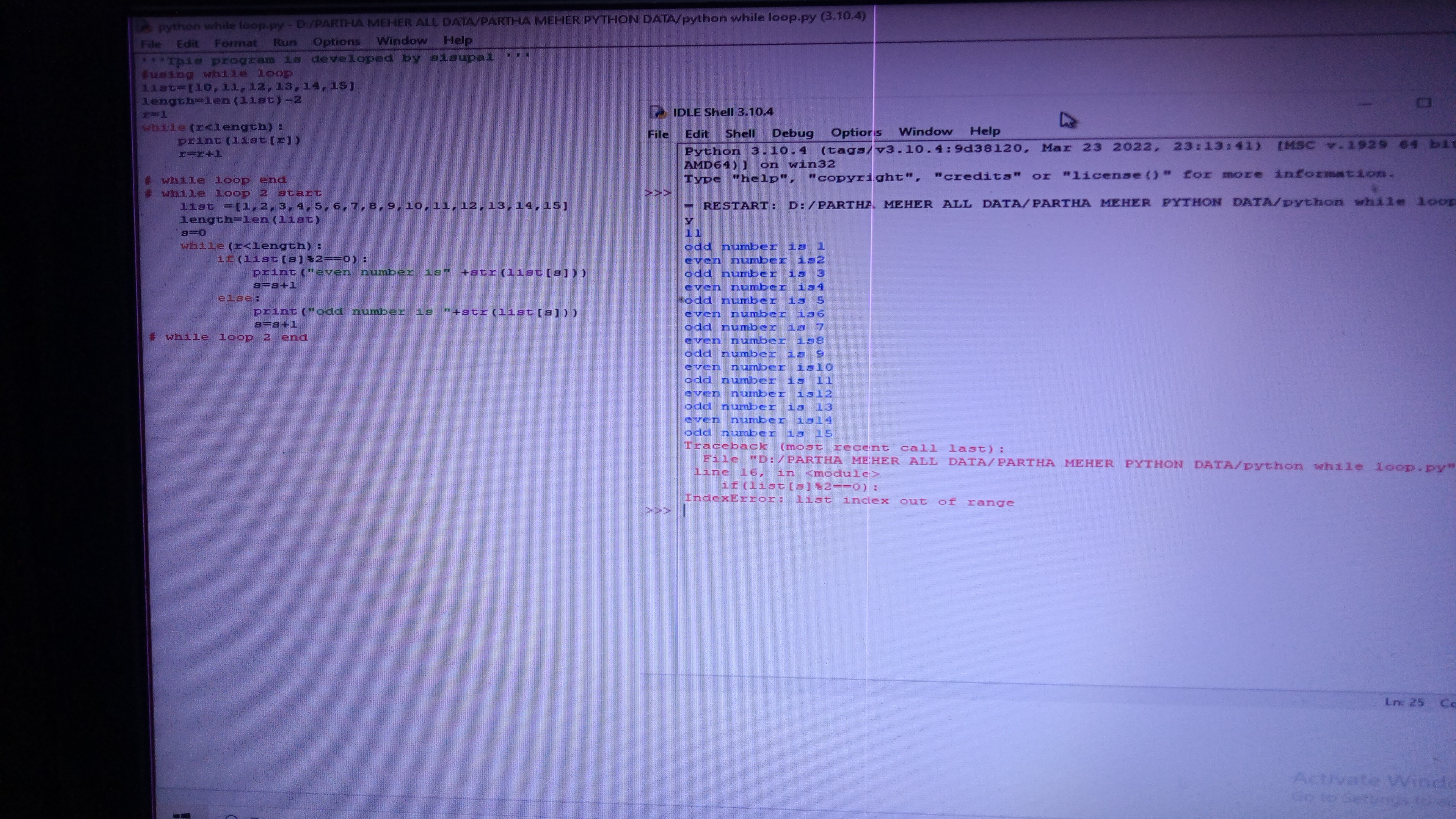This screenshot has width=1456, height=819.
Task: Open the editor's Options menu
Action: click(336, 42)
